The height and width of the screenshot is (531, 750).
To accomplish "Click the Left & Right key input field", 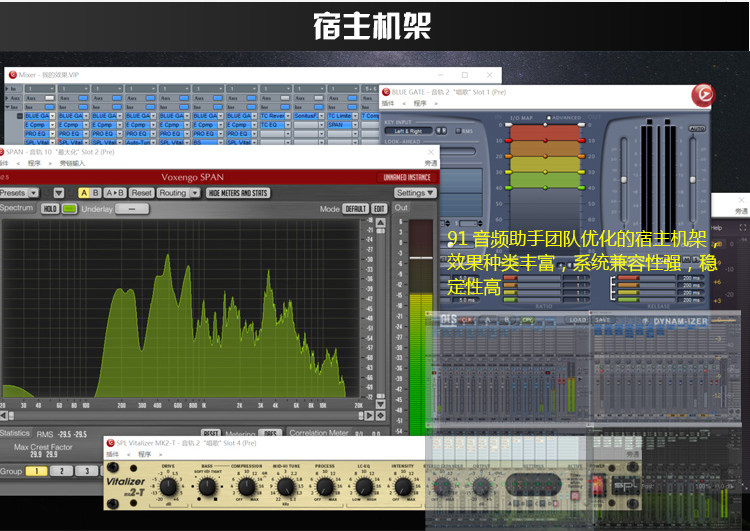I will (x=408, y=131).
